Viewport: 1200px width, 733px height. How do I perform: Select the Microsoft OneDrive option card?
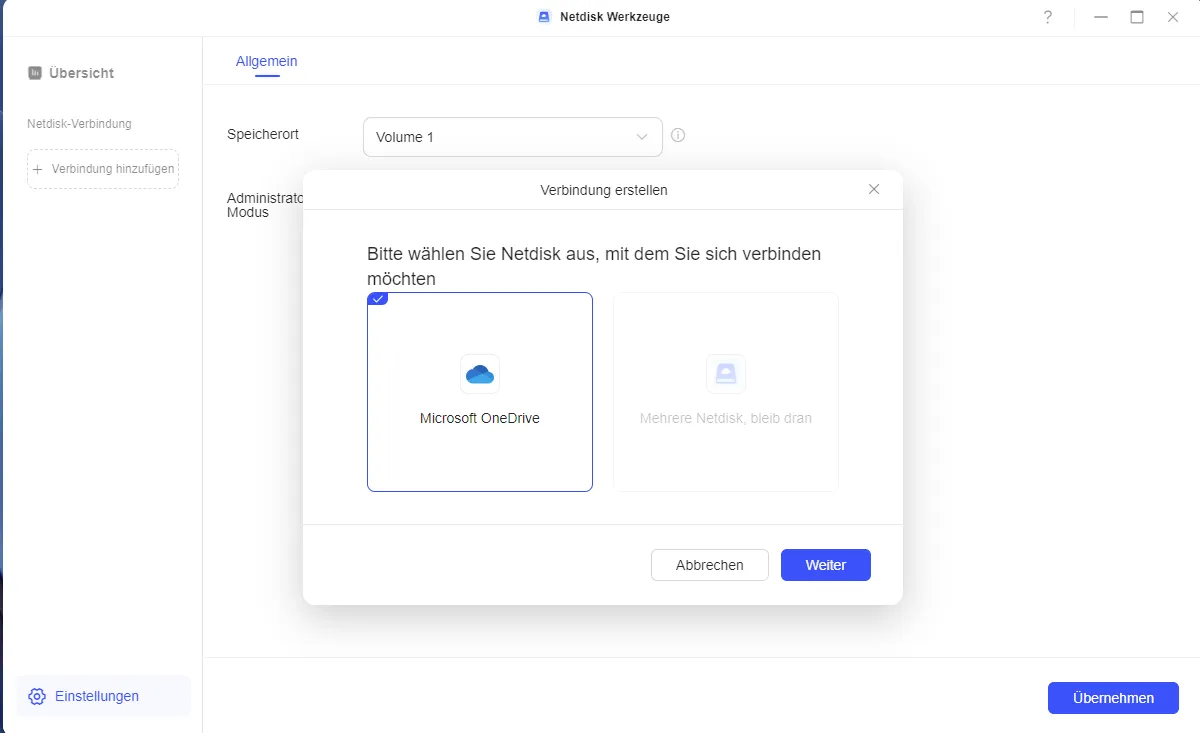[480, 392]
